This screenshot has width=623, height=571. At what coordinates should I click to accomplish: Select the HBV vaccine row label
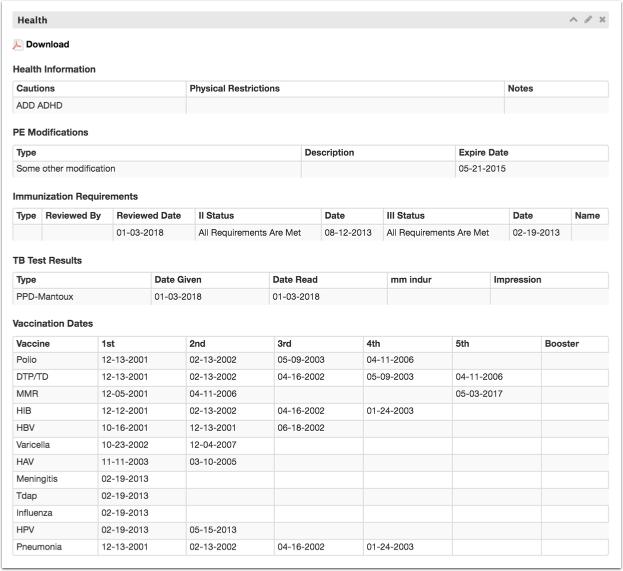point(25,428)
